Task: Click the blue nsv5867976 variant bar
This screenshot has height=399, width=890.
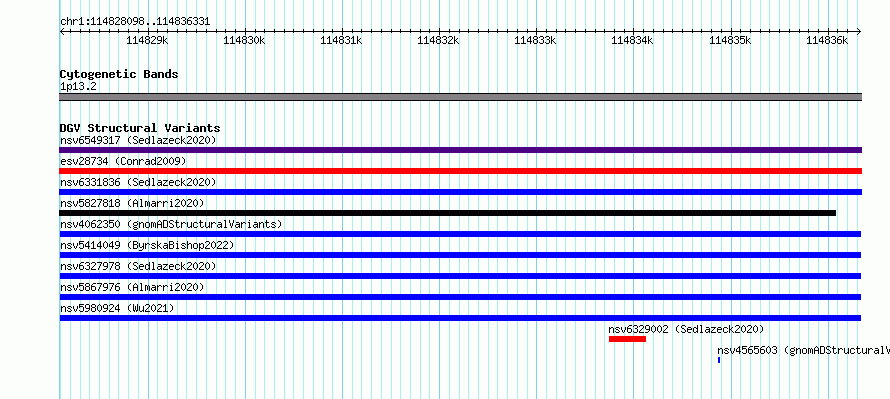Action: tap(460, 297)
